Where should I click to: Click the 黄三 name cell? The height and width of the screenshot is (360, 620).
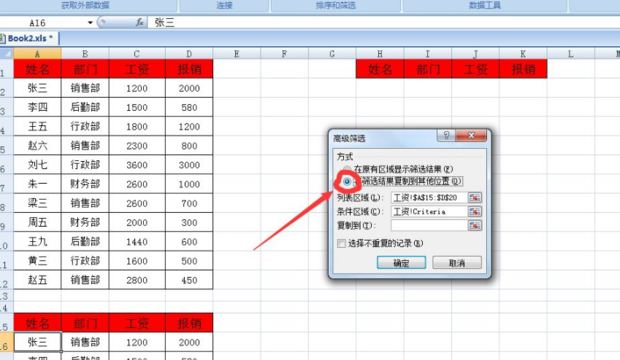tap(38, 261)
